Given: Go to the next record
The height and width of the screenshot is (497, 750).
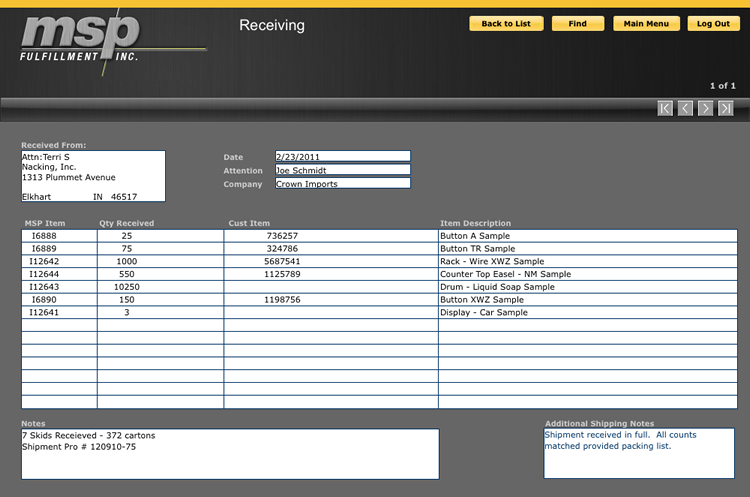Looking at the screenshot, I should 706,108.
